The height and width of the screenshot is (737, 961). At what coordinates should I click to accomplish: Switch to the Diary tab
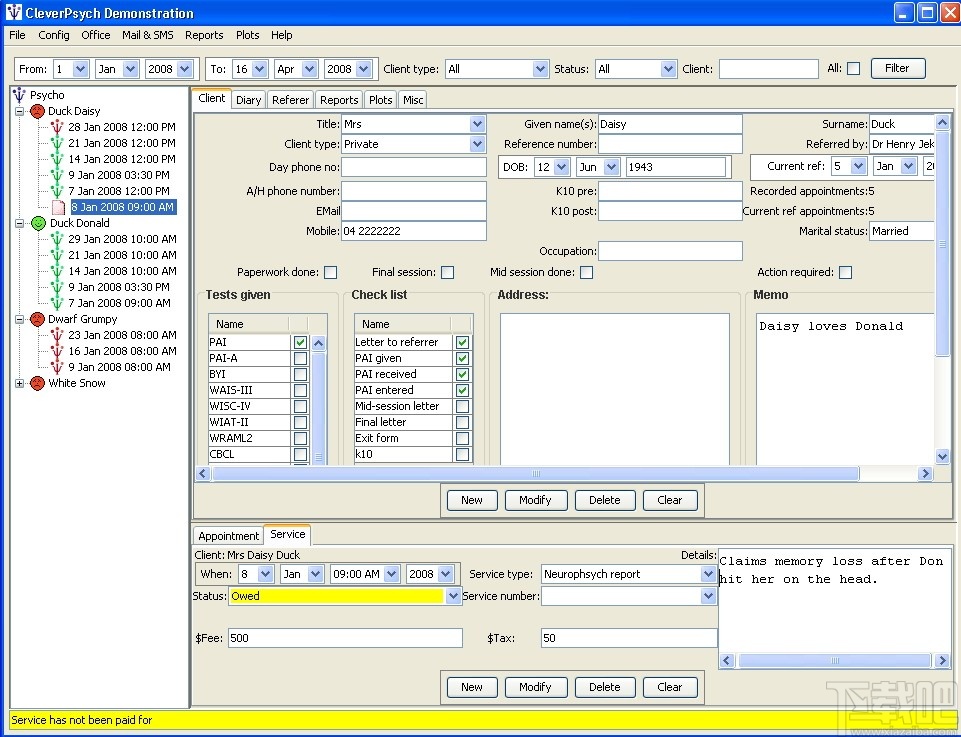coord(249,100)
